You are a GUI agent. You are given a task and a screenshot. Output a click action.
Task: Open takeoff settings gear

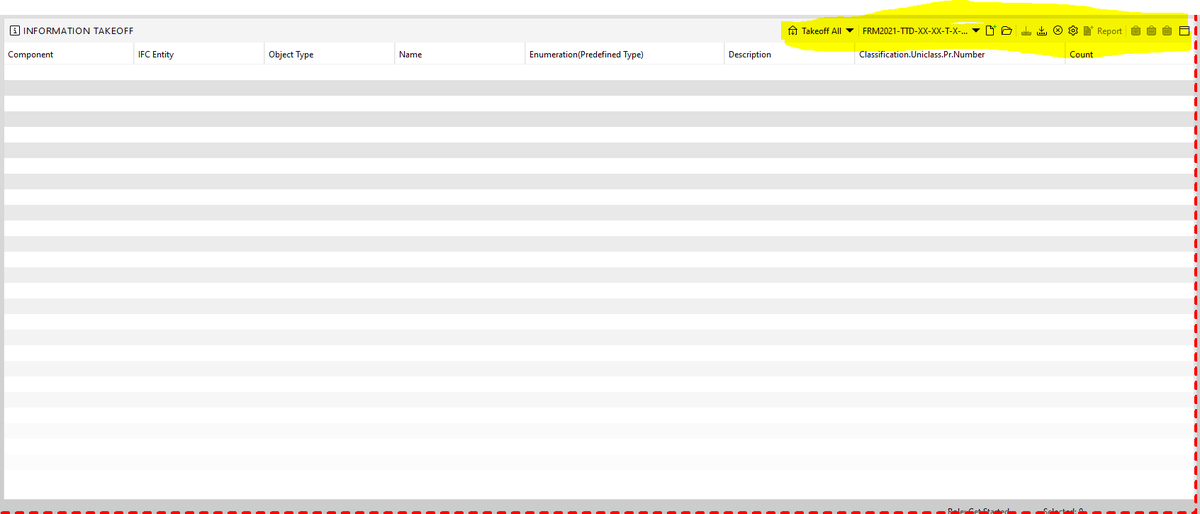(1073, 31)
